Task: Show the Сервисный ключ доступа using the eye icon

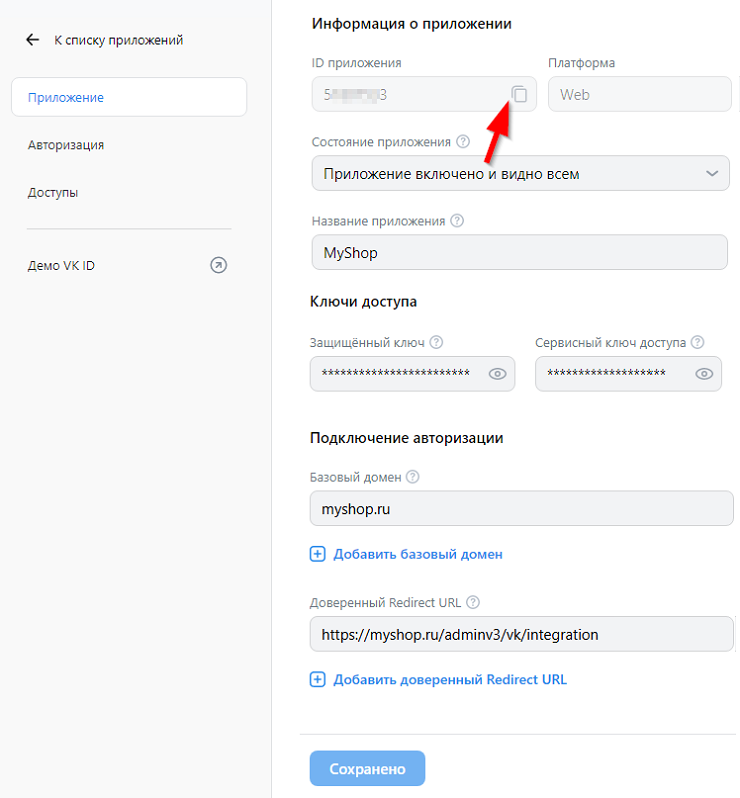Action: 704,374
